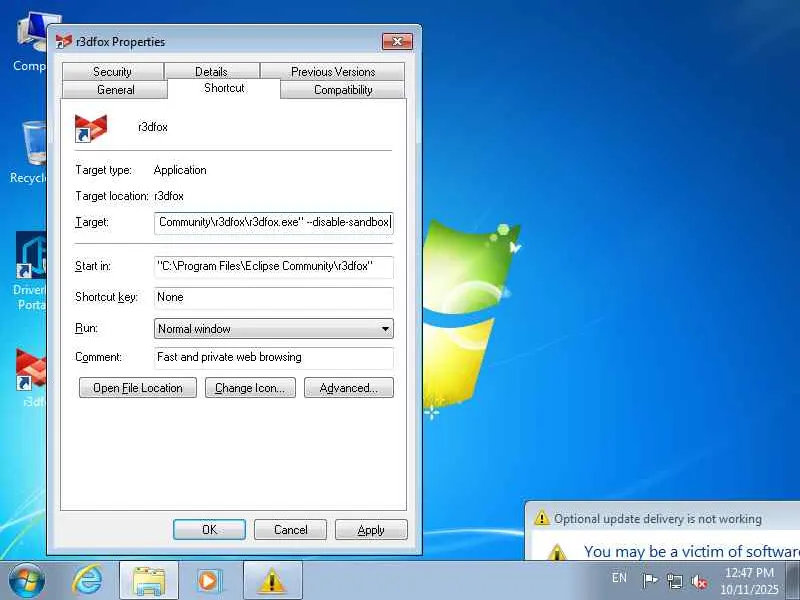
Task: Apply the shortcut changes
Action: pyautogui.click(x=371, y=530)
